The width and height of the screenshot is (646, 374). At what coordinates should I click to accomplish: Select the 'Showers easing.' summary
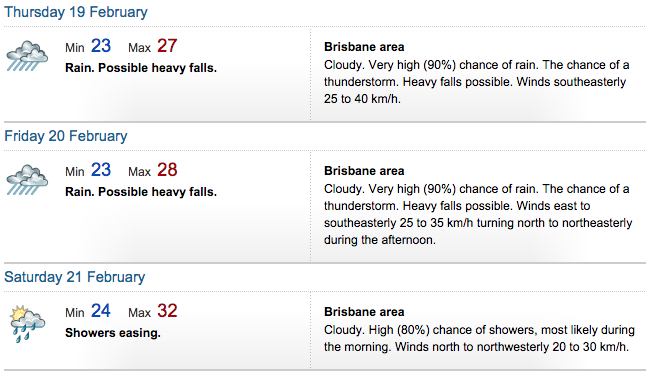point(113,333)
